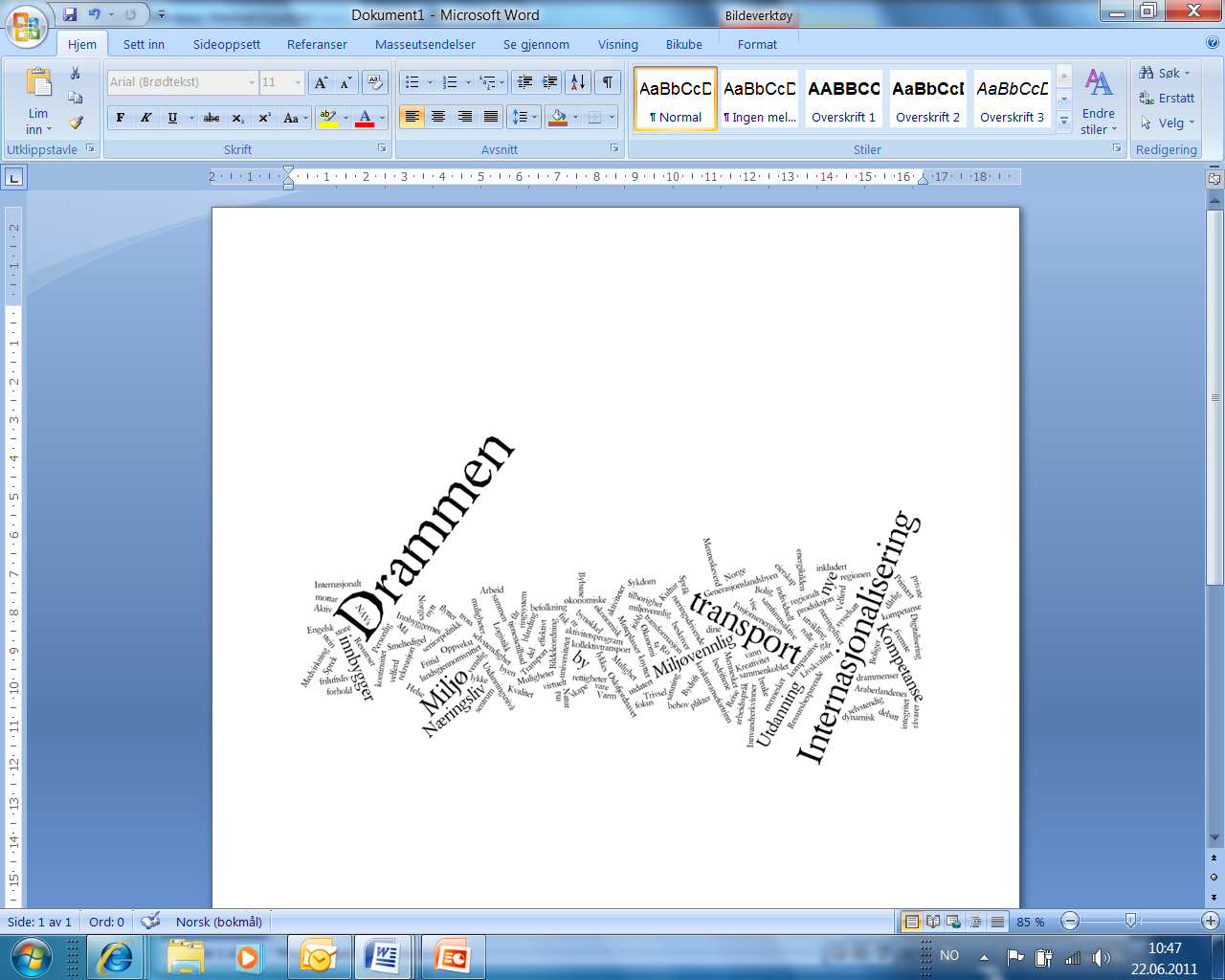Expand the styles gallery more arrow

1064,122
